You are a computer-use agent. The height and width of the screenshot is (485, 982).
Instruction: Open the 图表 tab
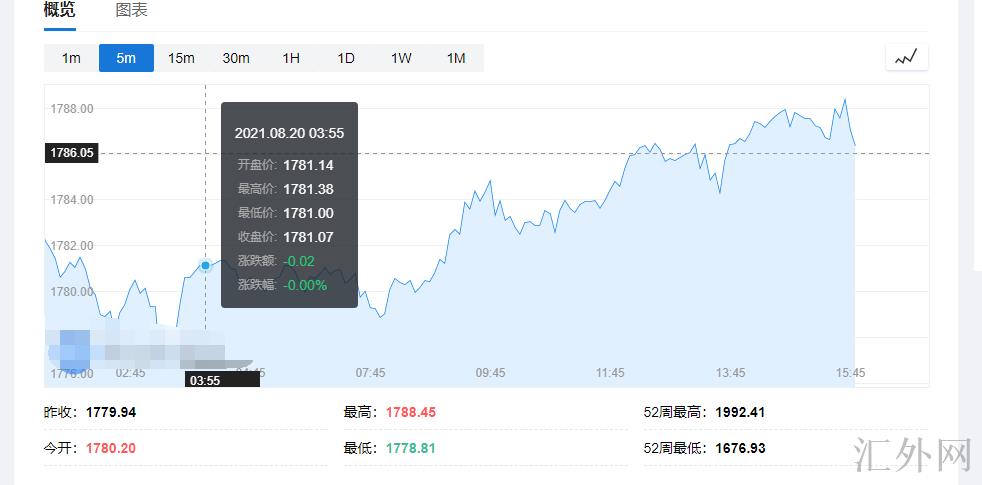click(x=131, y=10)
